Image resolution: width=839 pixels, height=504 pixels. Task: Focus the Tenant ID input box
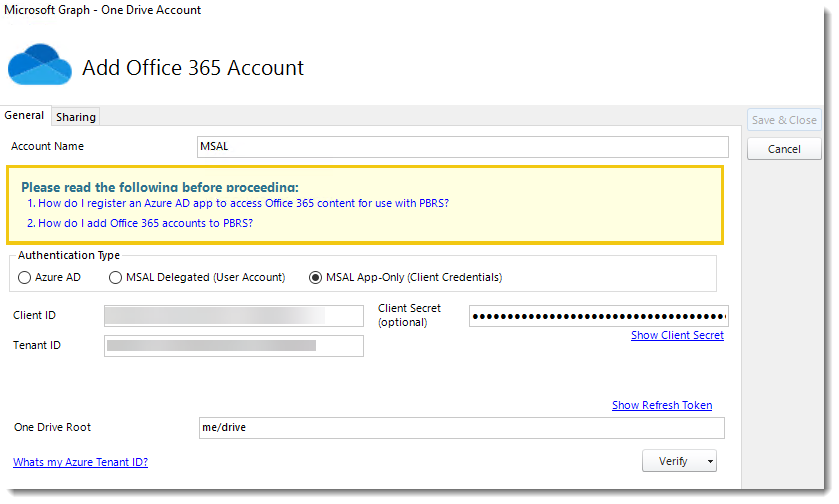pos(234,346)
